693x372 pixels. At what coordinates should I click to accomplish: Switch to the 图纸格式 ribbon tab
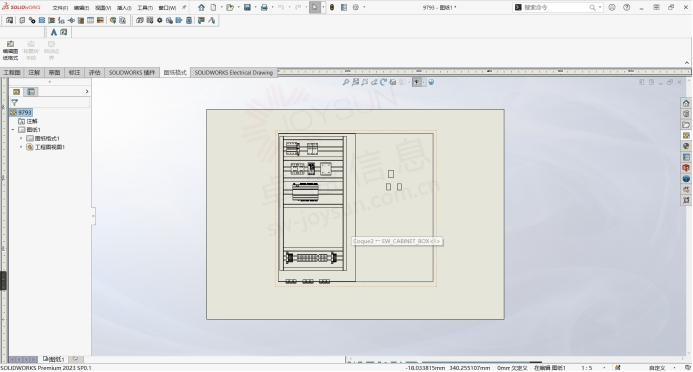(175, 72)
